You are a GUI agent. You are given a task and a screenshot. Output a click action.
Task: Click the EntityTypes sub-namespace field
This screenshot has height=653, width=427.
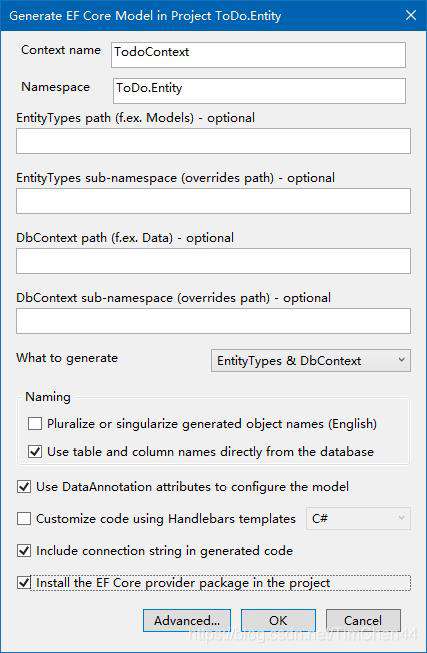click(213, 201)
